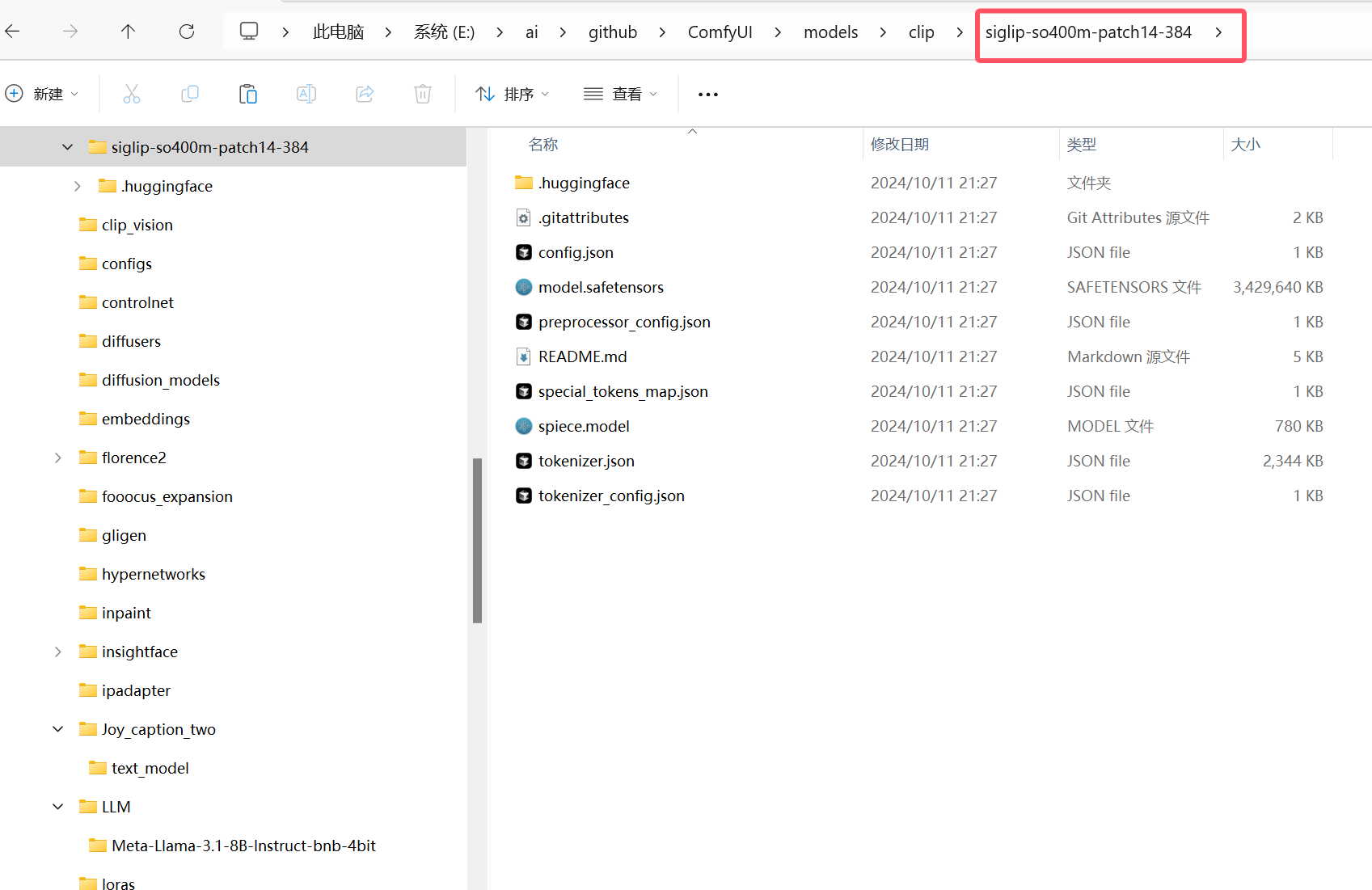Refresh the current folder view
The width and height of the screenshot is (1372, 890).
tap(187, 32)
